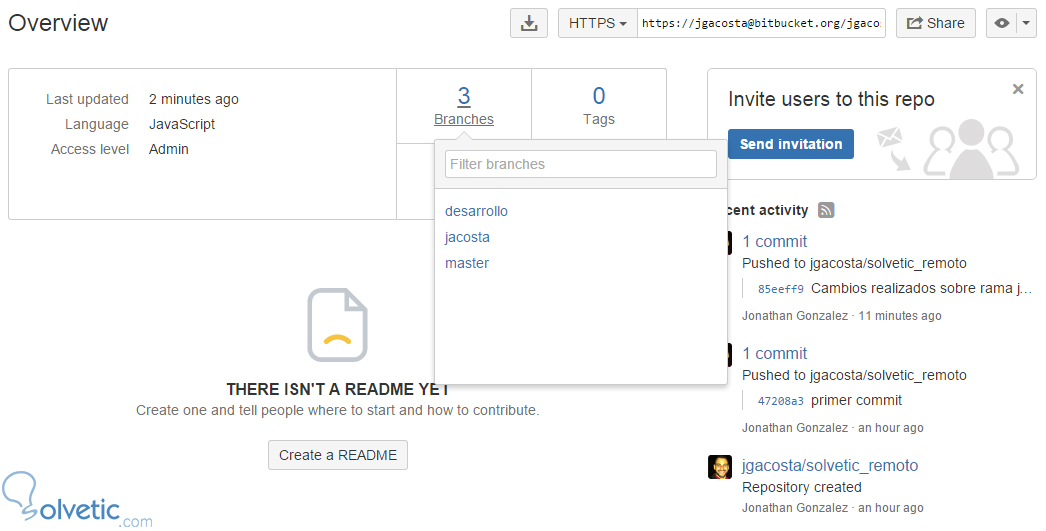Viewport: 1046px width, 531px height.
Task: Click the eye watch icon
Action: click(x=1002, y=23)
